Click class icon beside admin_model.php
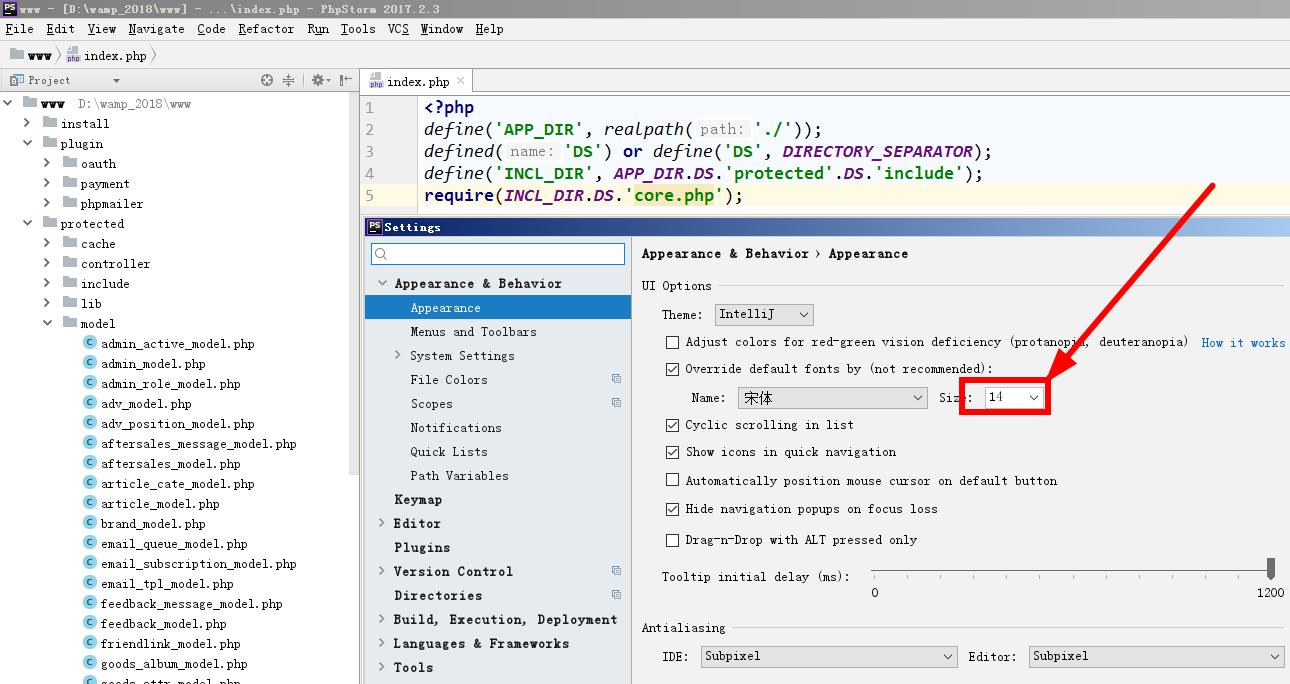Image resolution: width=1290 pixels, height=684 pixels. tap(90, 363)
